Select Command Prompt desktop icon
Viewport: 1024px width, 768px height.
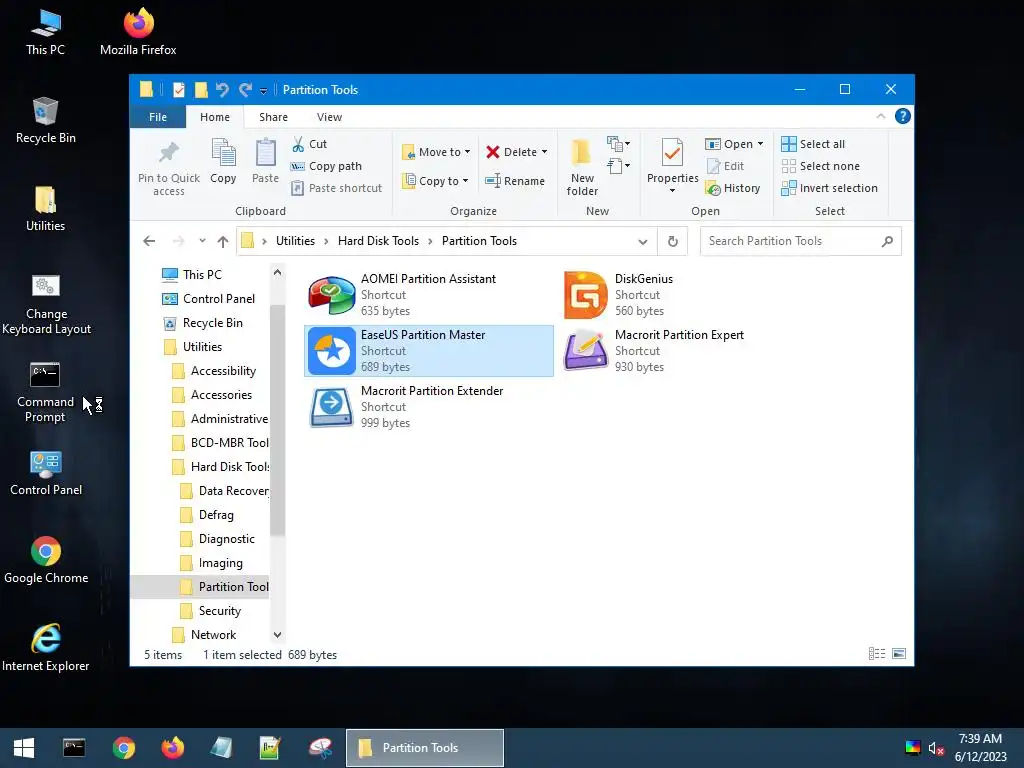(x=45, y=392)
